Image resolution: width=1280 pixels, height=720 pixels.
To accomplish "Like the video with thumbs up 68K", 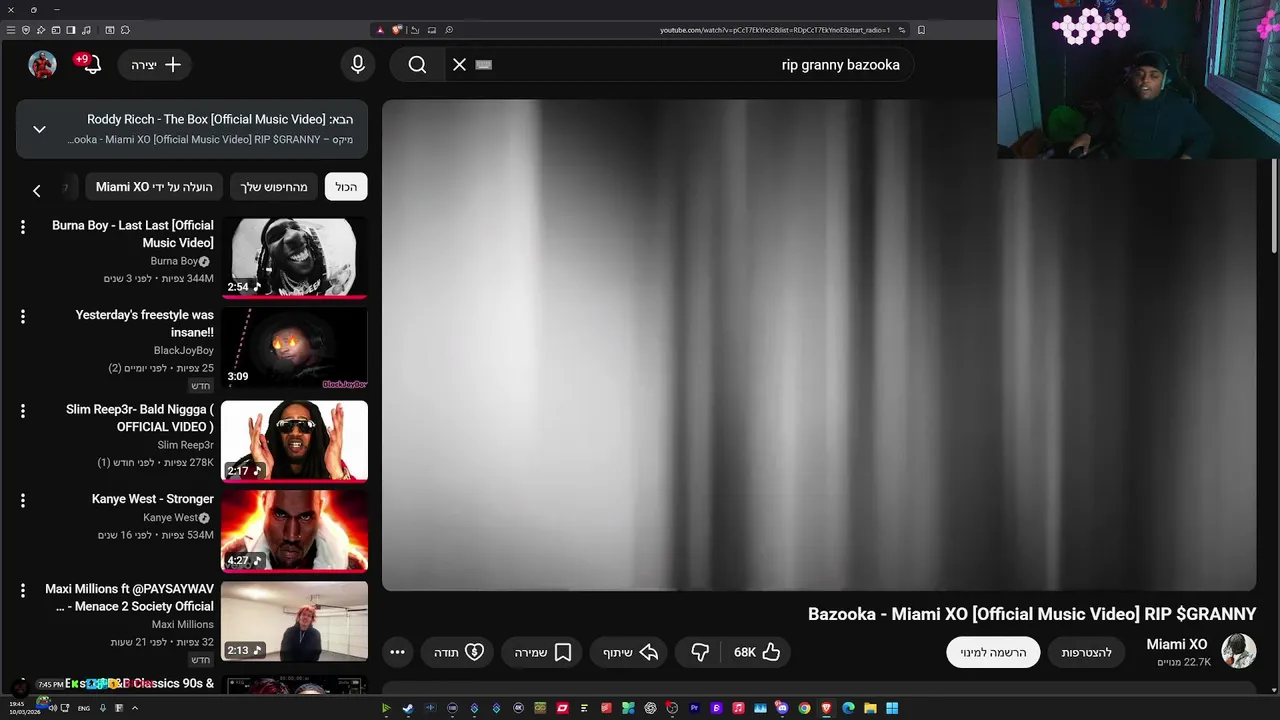I will pos(757,652).
